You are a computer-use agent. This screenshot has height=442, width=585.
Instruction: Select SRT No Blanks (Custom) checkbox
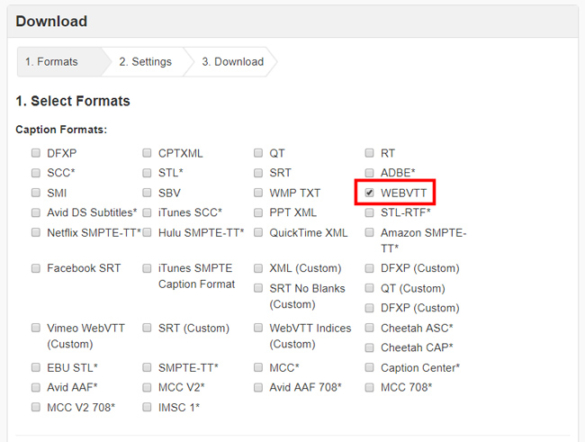[x=258, y=288]
